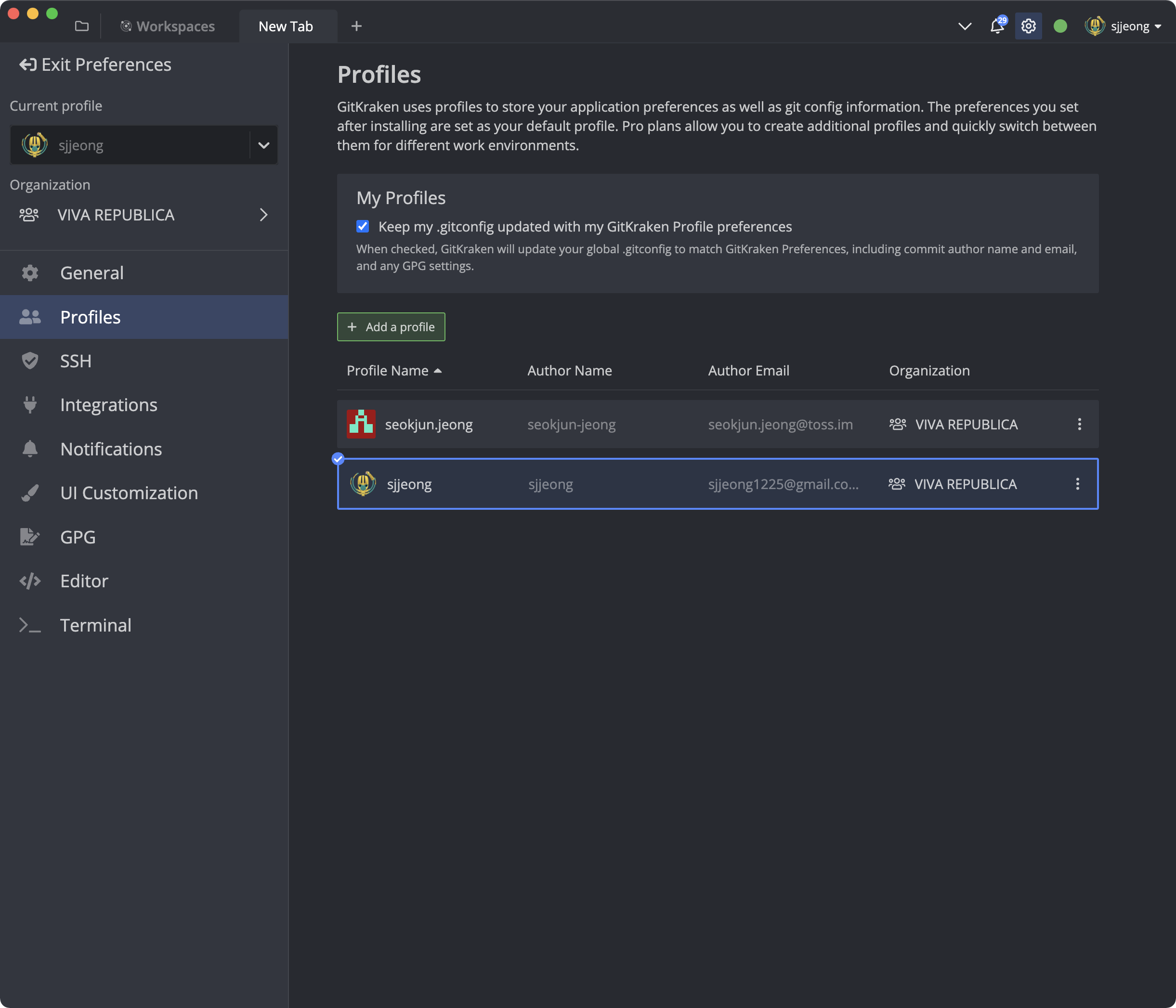Open kebab menu for seokjun.jeong profile

pos(1079,424)
